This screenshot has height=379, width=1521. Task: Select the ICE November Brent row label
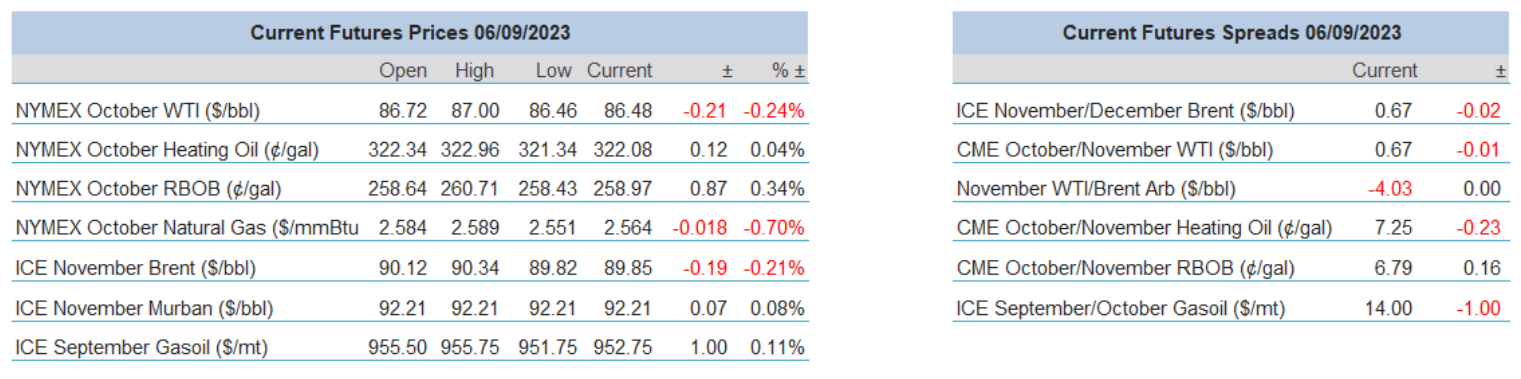pyautogui.click(x=136, y=267)
